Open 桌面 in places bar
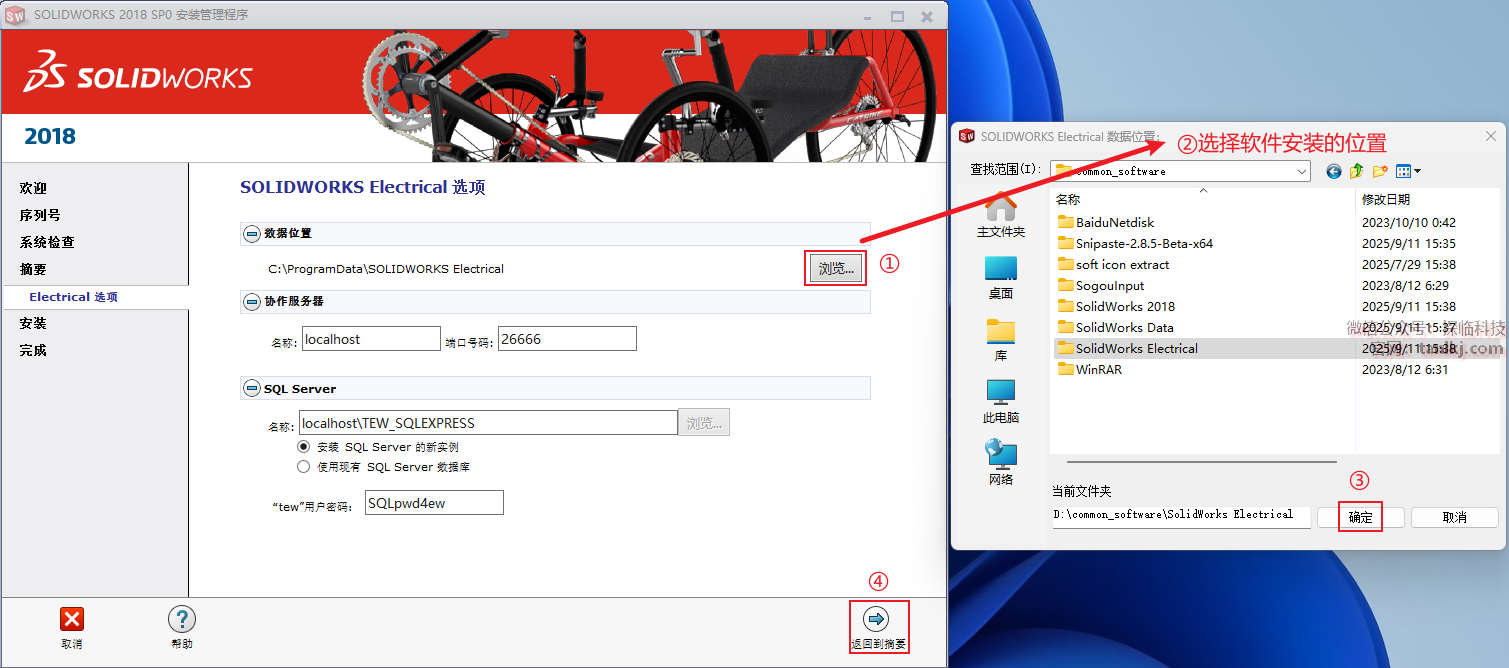Viewport: 1509px width, 668px height. pyautogui.click(x=1001, y=278)
